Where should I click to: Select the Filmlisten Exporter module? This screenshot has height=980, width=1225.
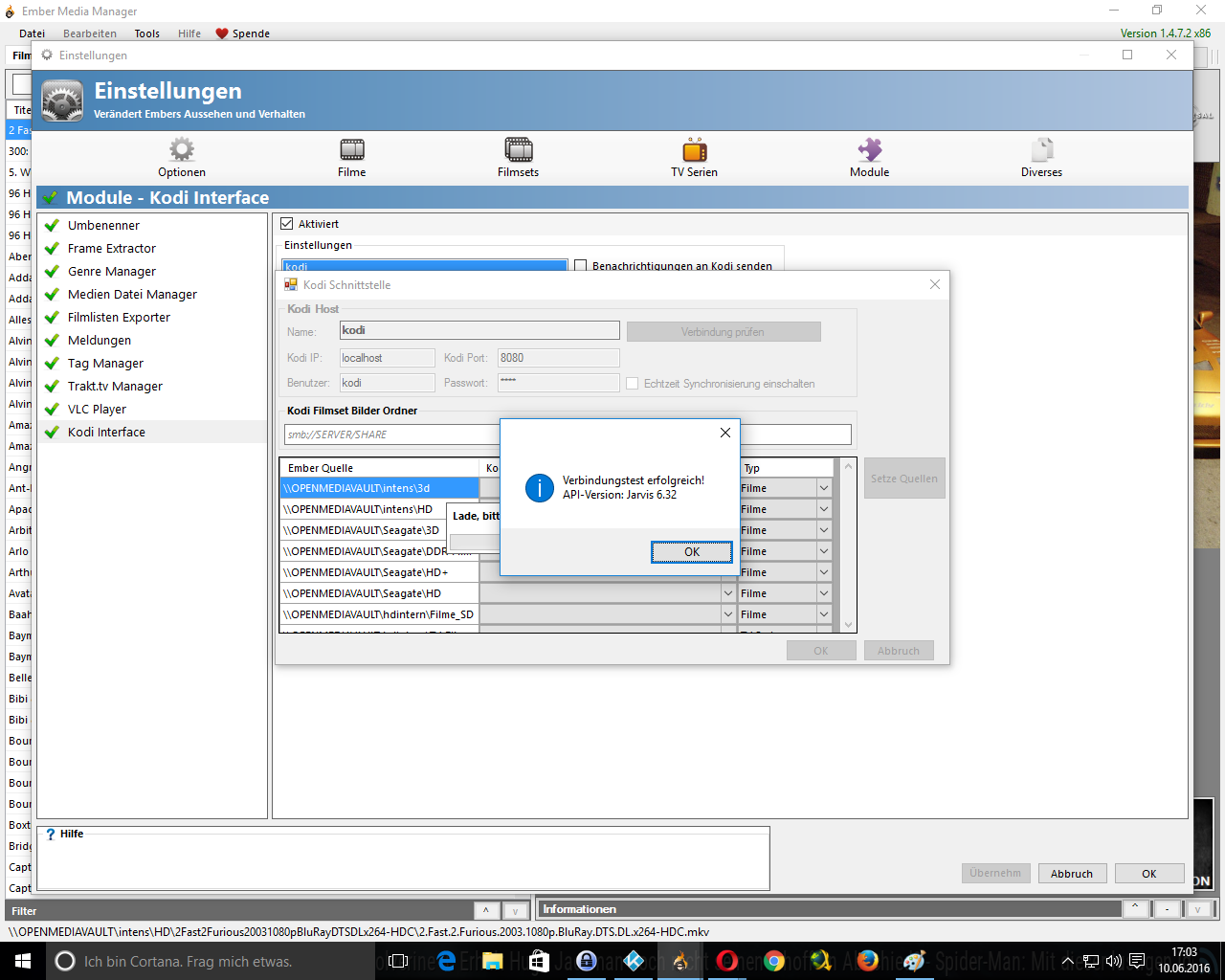click(119, 317)
